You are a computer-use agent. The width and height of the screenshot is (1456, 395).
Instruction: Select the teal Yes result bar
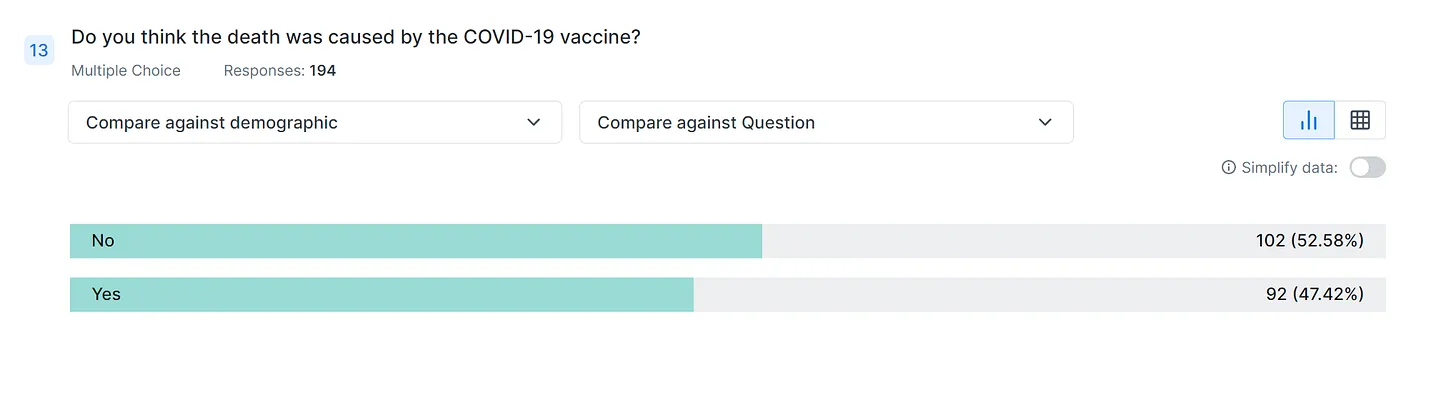pyautogui.click(x=381, y=295)
